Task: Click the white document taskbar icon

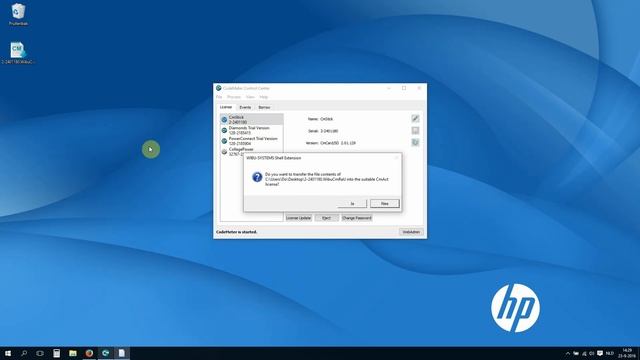Action: coord(122,353)
